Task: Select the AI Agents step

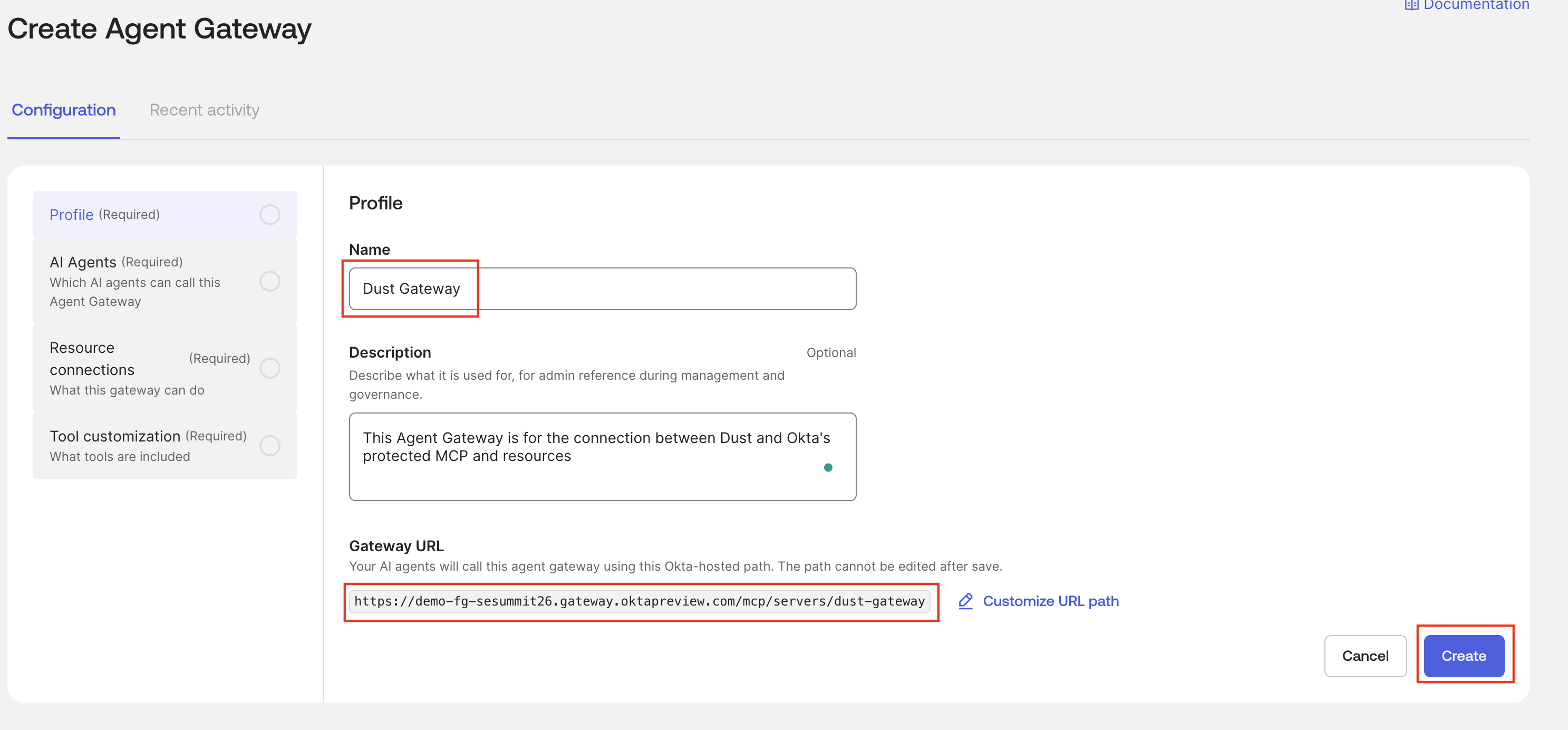Action: pyautogui.click(x=165, y=281)
